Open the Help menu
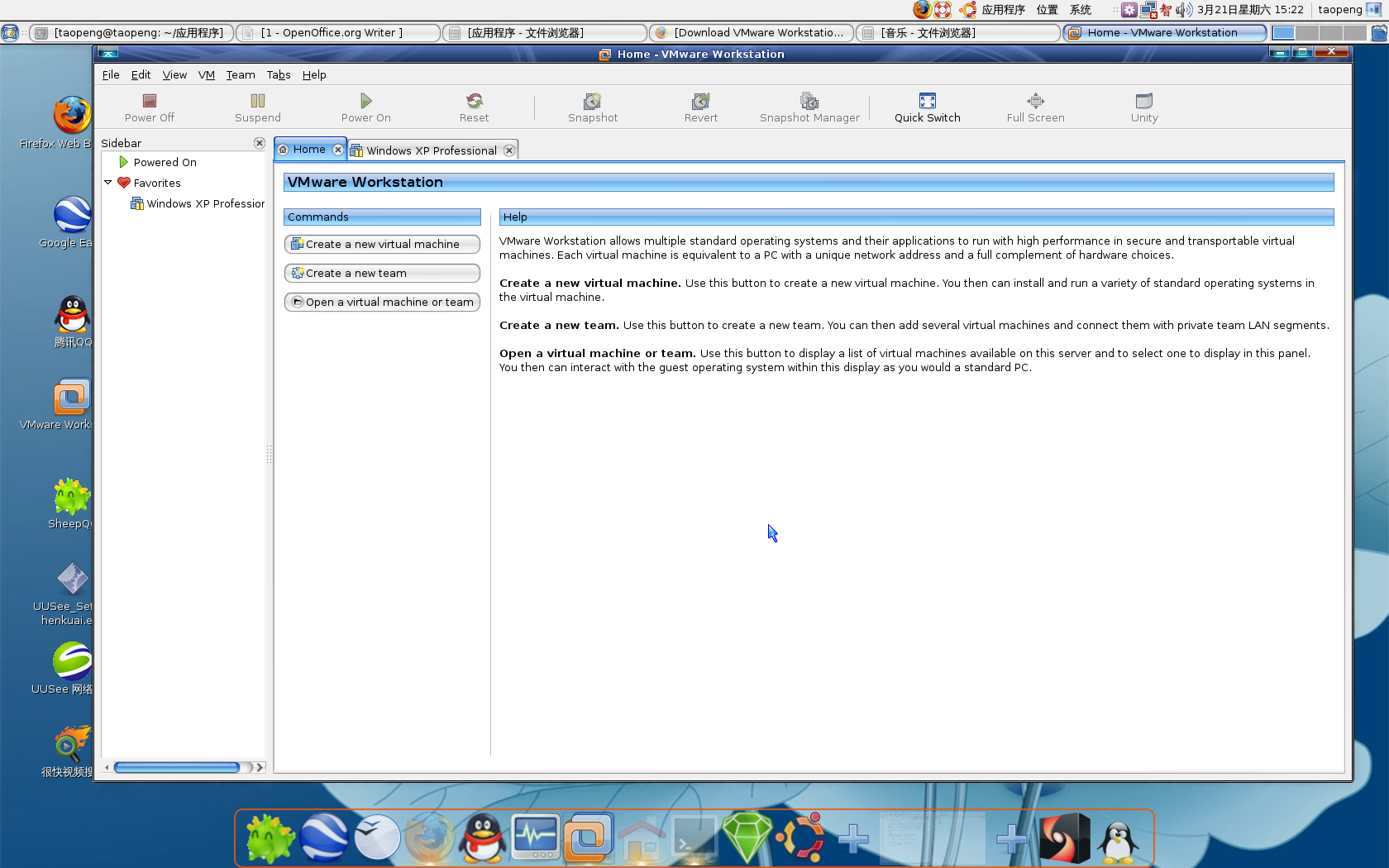This screenshot has width=1389, height=868. (x=314, y=74)
